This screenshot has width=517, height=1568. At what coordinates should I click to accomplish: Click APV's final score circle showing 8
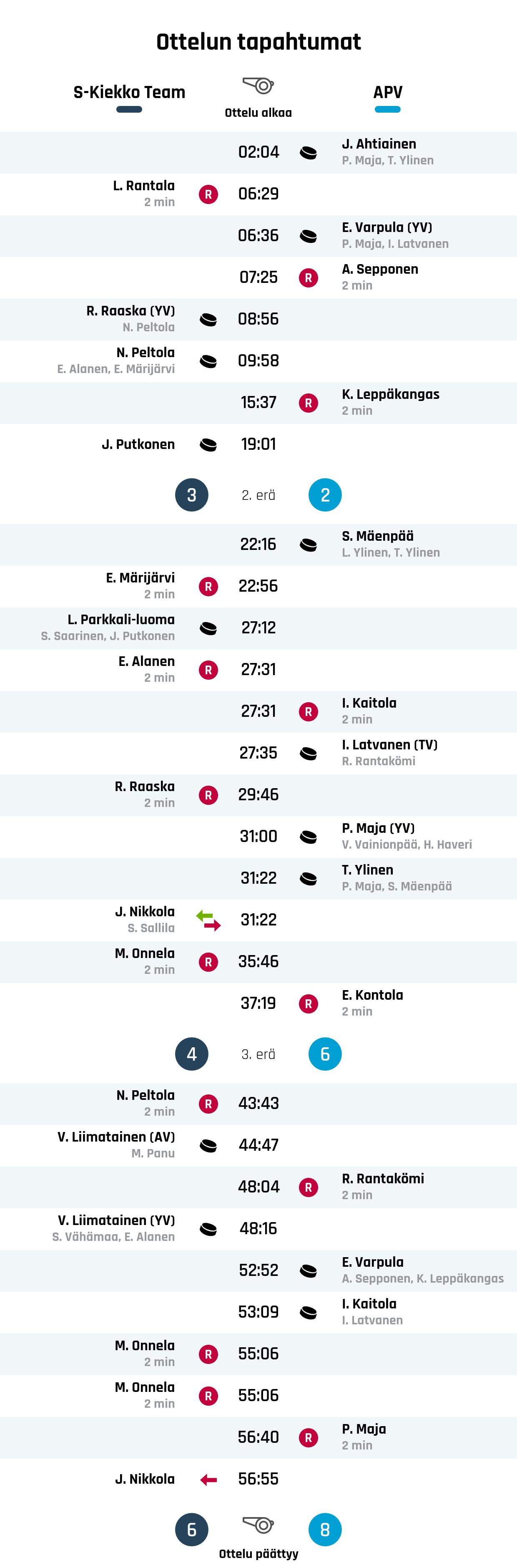(325, 1530)
